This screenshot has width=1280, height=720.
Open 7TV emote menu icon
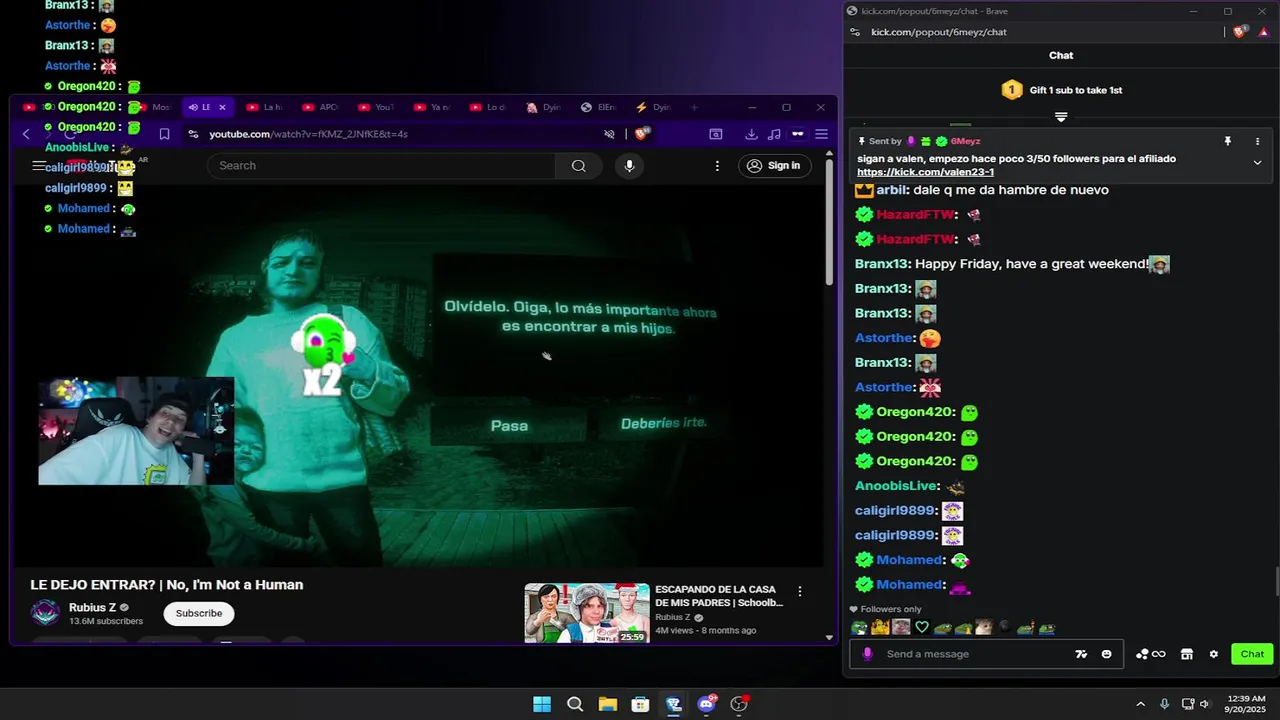pyautogui.click(x=1081, y=654)
